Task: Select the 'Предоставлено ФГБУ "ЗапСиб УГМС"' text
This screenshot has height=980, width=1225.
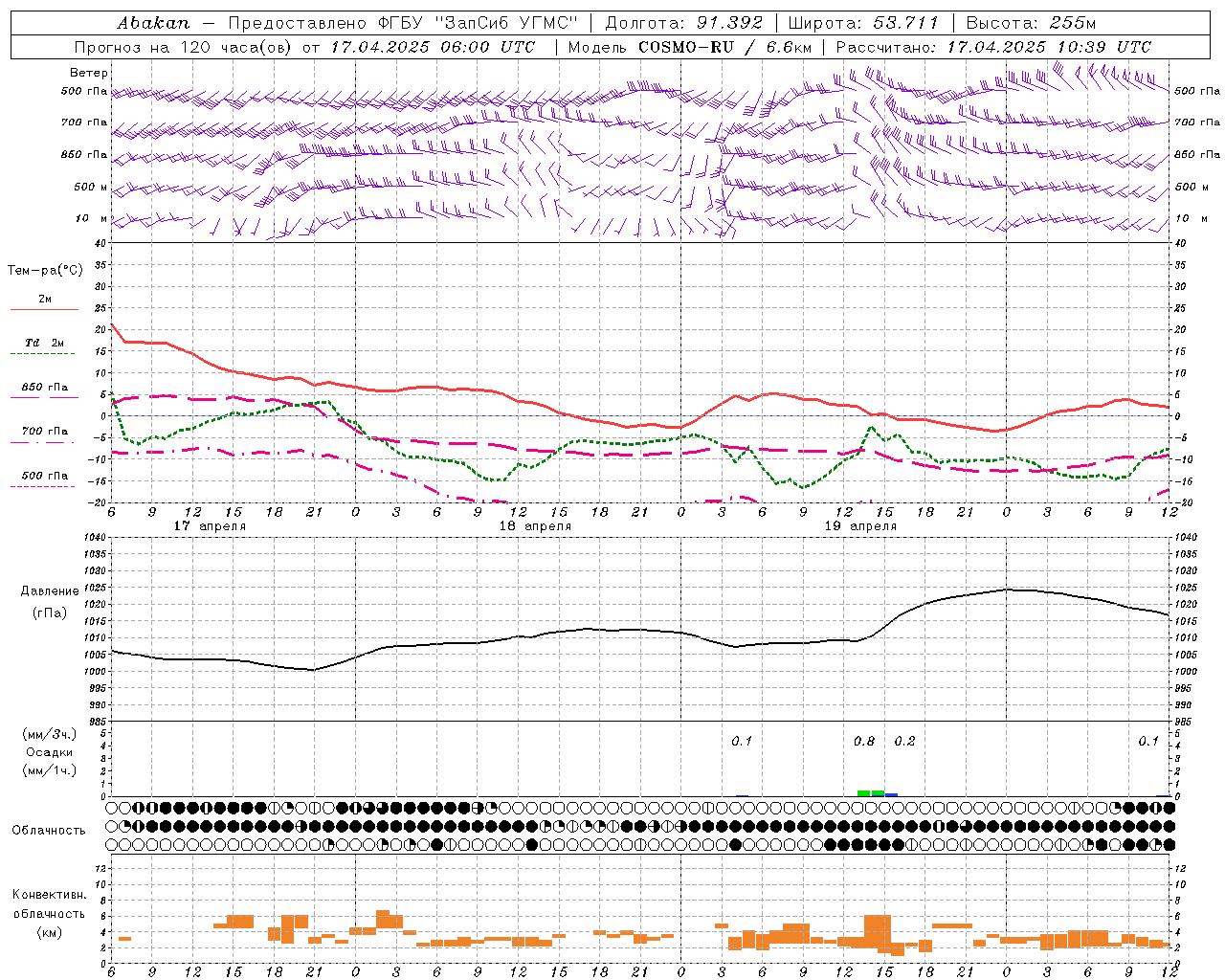Action: pyautogui.click(x=404, y=23)
